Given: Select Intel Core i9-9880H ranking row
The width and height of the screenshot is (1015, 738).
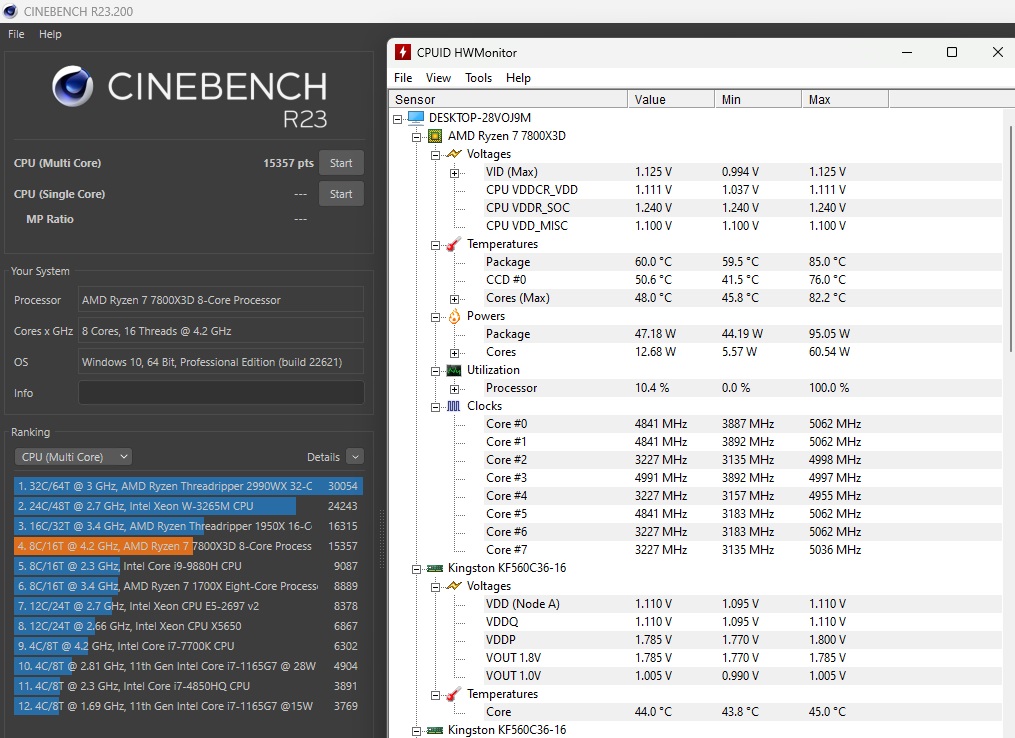Looking at the screenshot, I should click(x=187, y=566).
